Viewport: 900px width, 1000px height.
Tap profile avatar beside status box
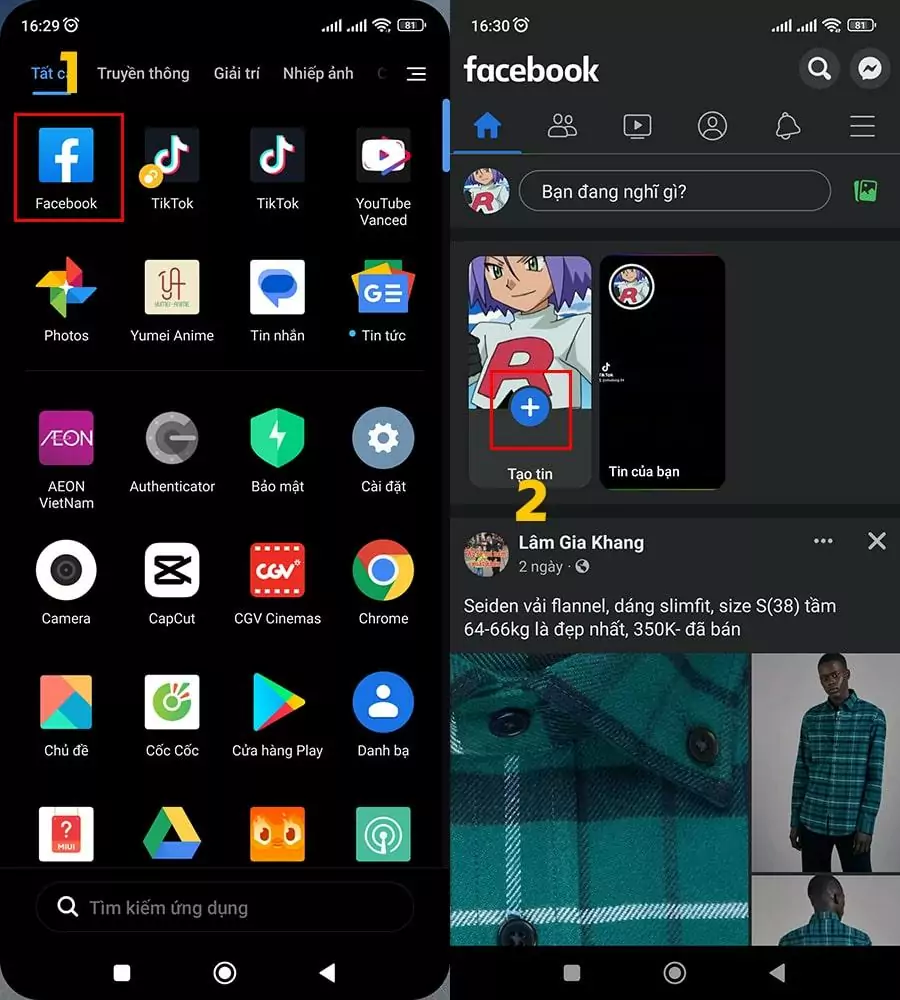(x=486, y=191)
